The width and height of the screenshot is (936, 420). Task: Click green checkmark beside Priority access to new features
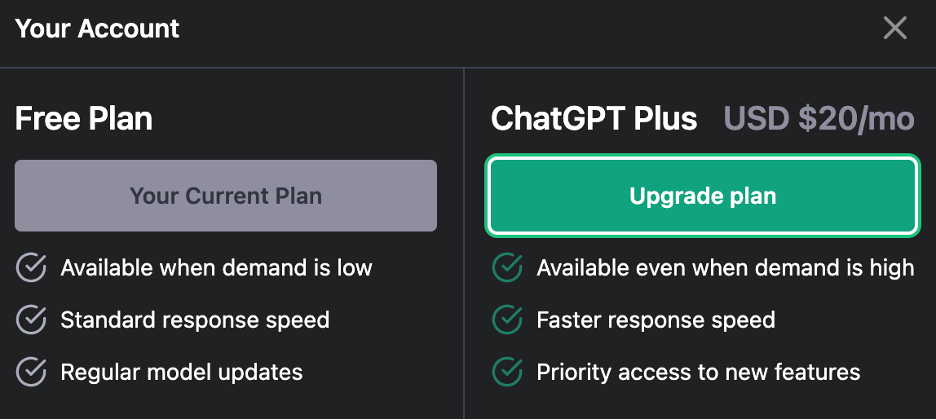[x=508, y=373]
